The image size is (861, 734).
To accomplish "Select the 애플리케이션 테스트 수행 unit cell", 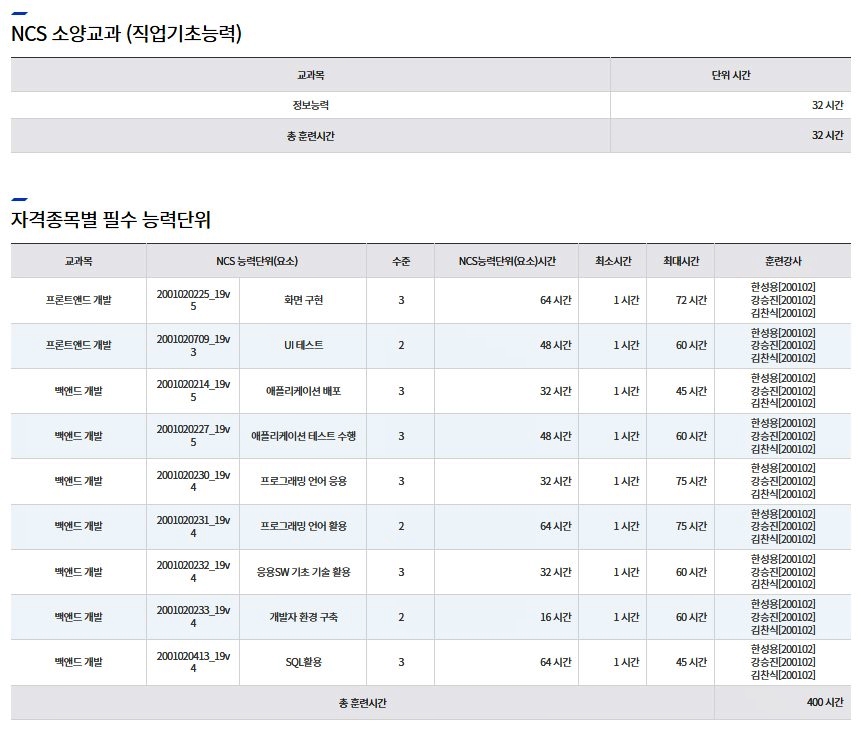I will click(303, 436).
